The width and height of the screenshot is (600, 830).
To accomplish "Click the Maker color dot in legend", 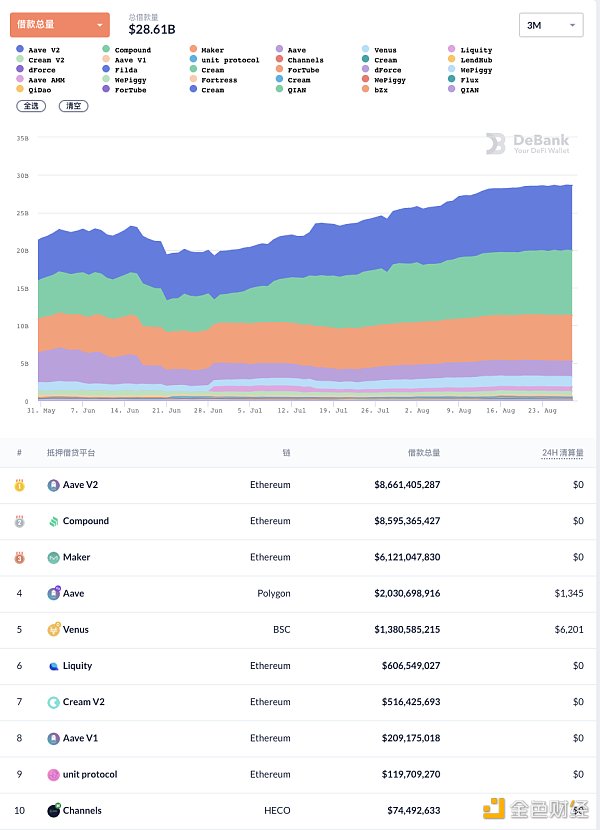I will pyautogui.click(x=192, y=50).
